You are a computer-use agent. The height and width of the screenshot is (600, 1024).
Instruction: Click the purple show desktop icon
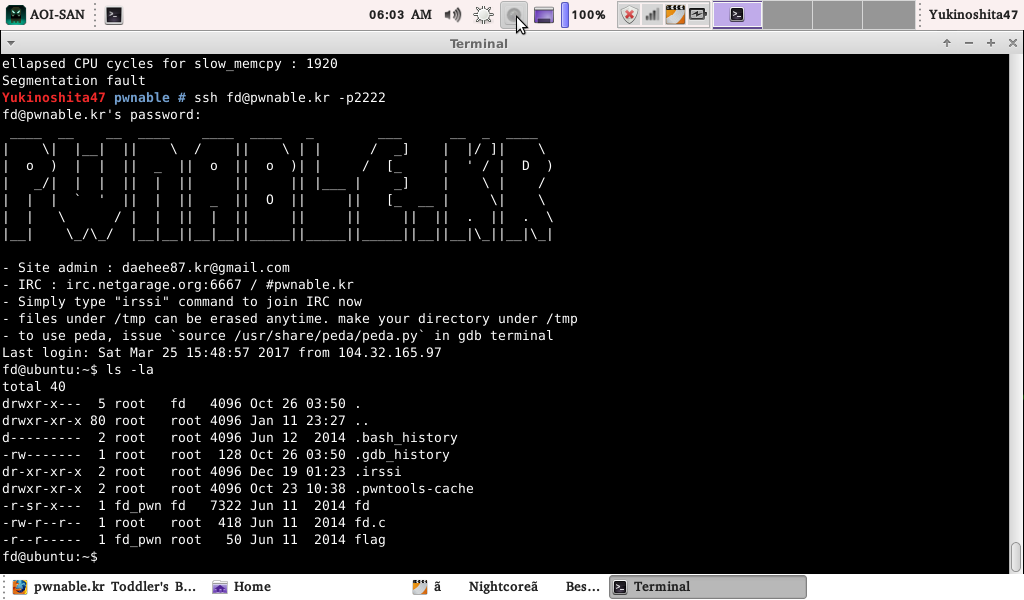(543, 14)
